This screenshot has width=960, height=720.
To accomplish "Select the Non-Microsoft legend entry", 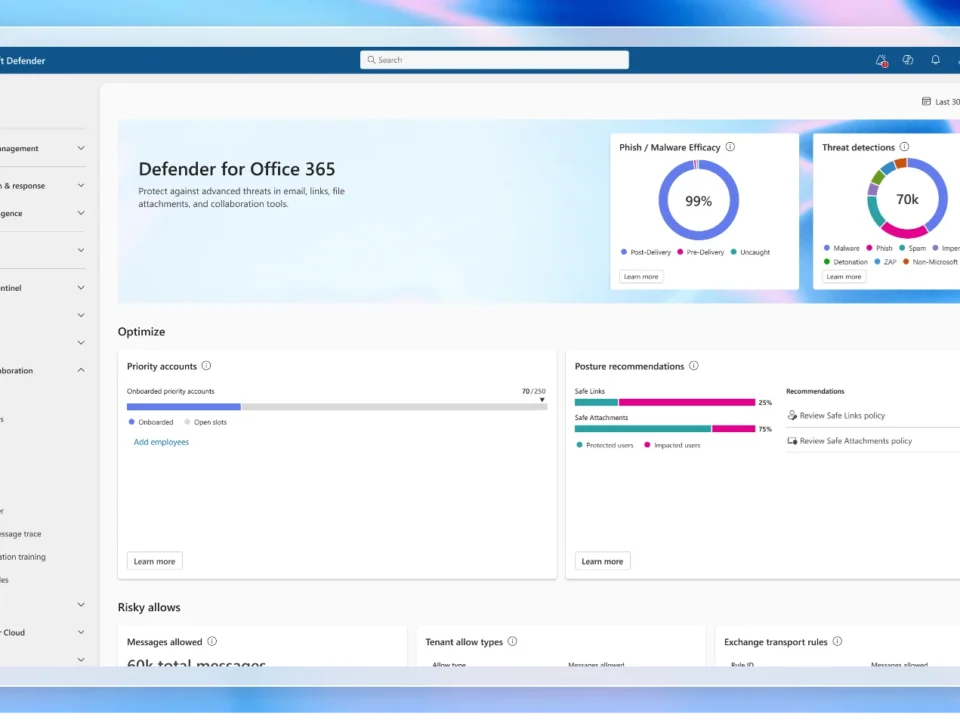I will (x=930, y=262).
